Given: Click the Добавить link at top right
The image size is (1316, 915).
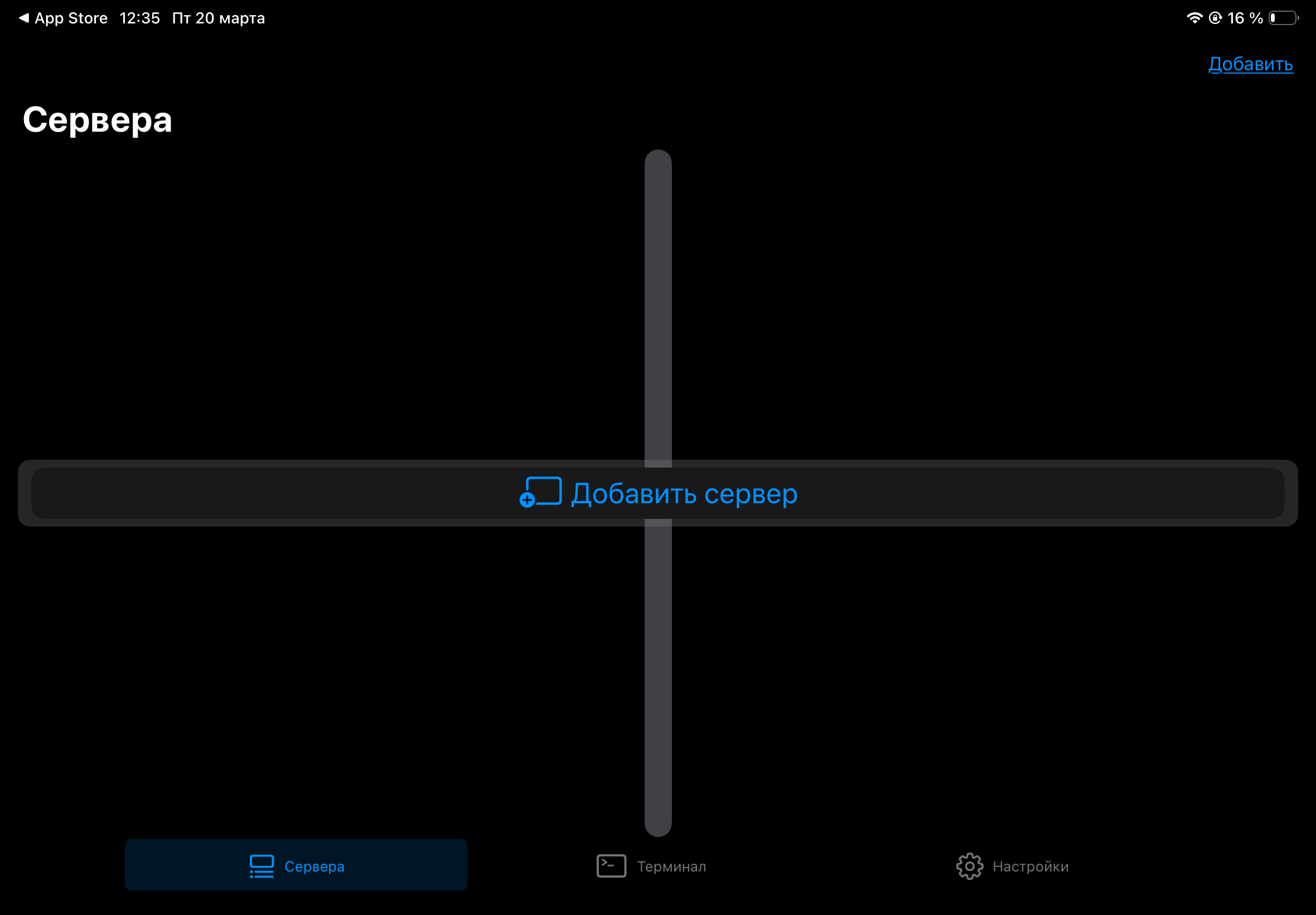Looking at the screenshot, I should tap(1250, 64).
